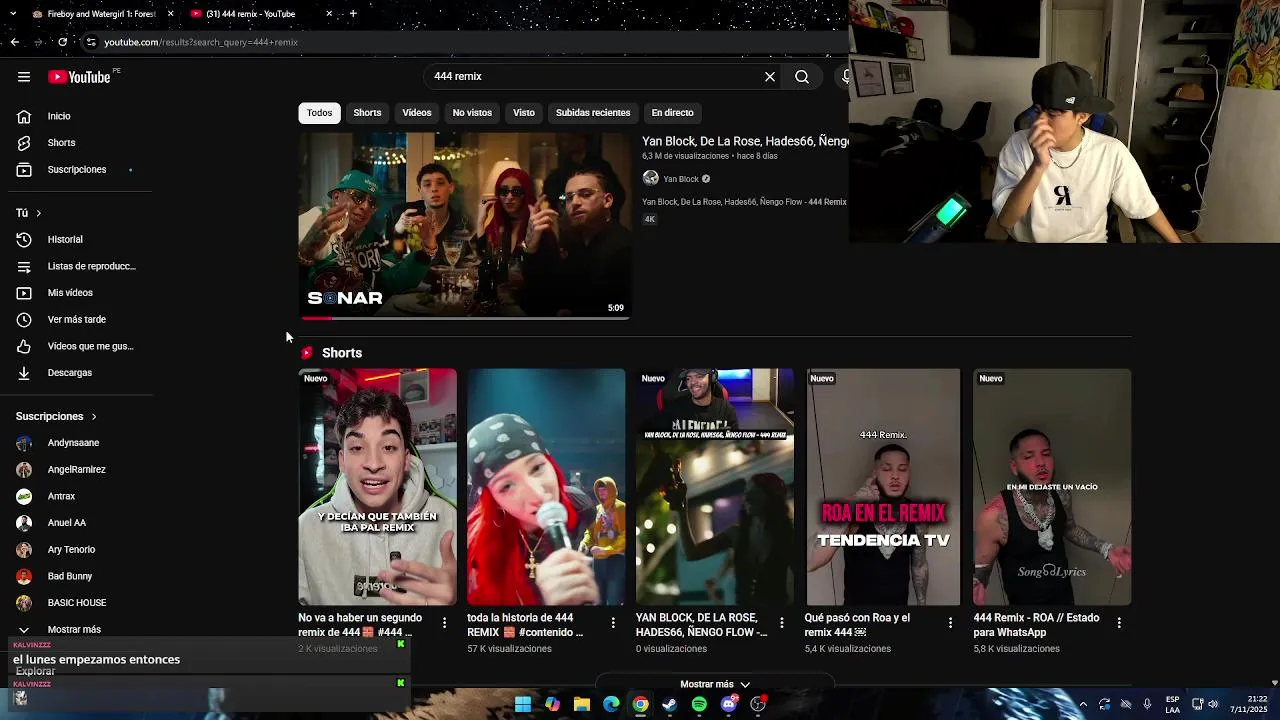Select the En directo filter chip
Image resolution: width=1280 pixels, height=720 pixels.
(x=672, y=113)
